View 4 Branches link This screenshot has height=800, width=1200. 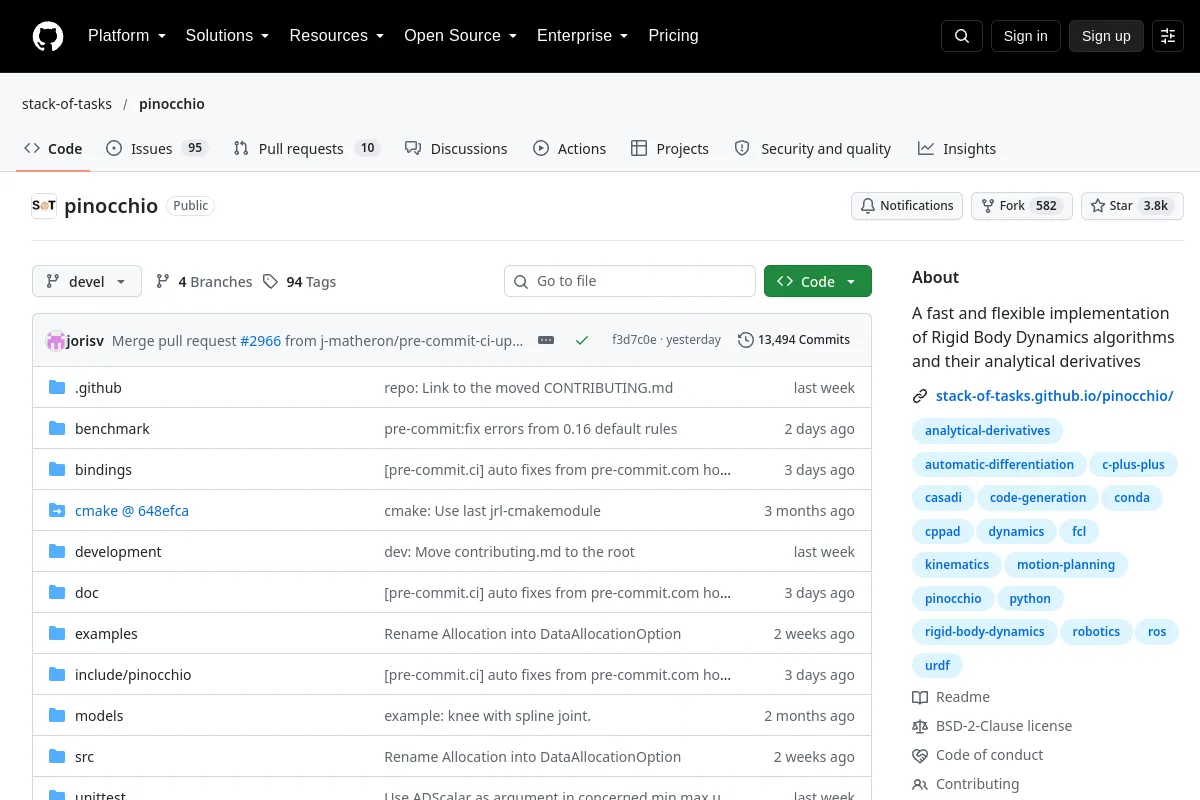(x=204, y=282)
